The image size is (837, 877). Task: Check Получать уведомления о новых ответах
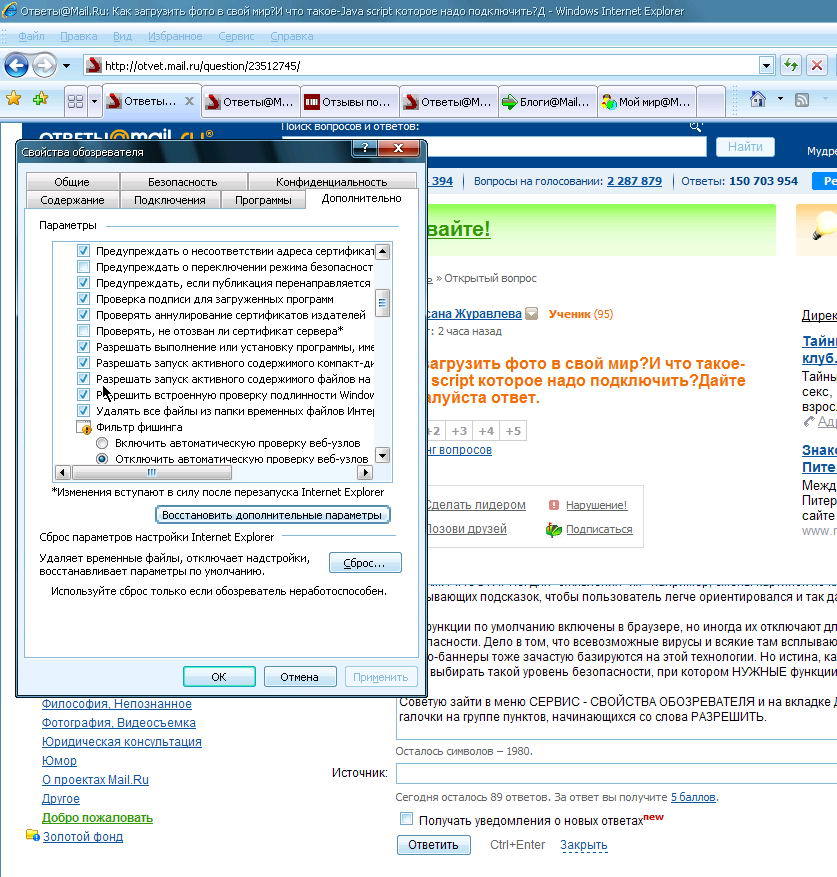coord(407,819)
